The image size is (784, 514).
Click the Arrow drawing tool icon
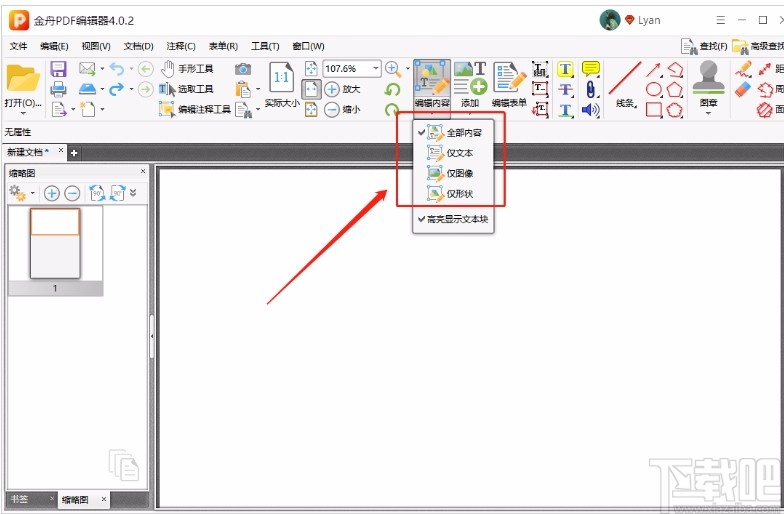tap(654, 69)
